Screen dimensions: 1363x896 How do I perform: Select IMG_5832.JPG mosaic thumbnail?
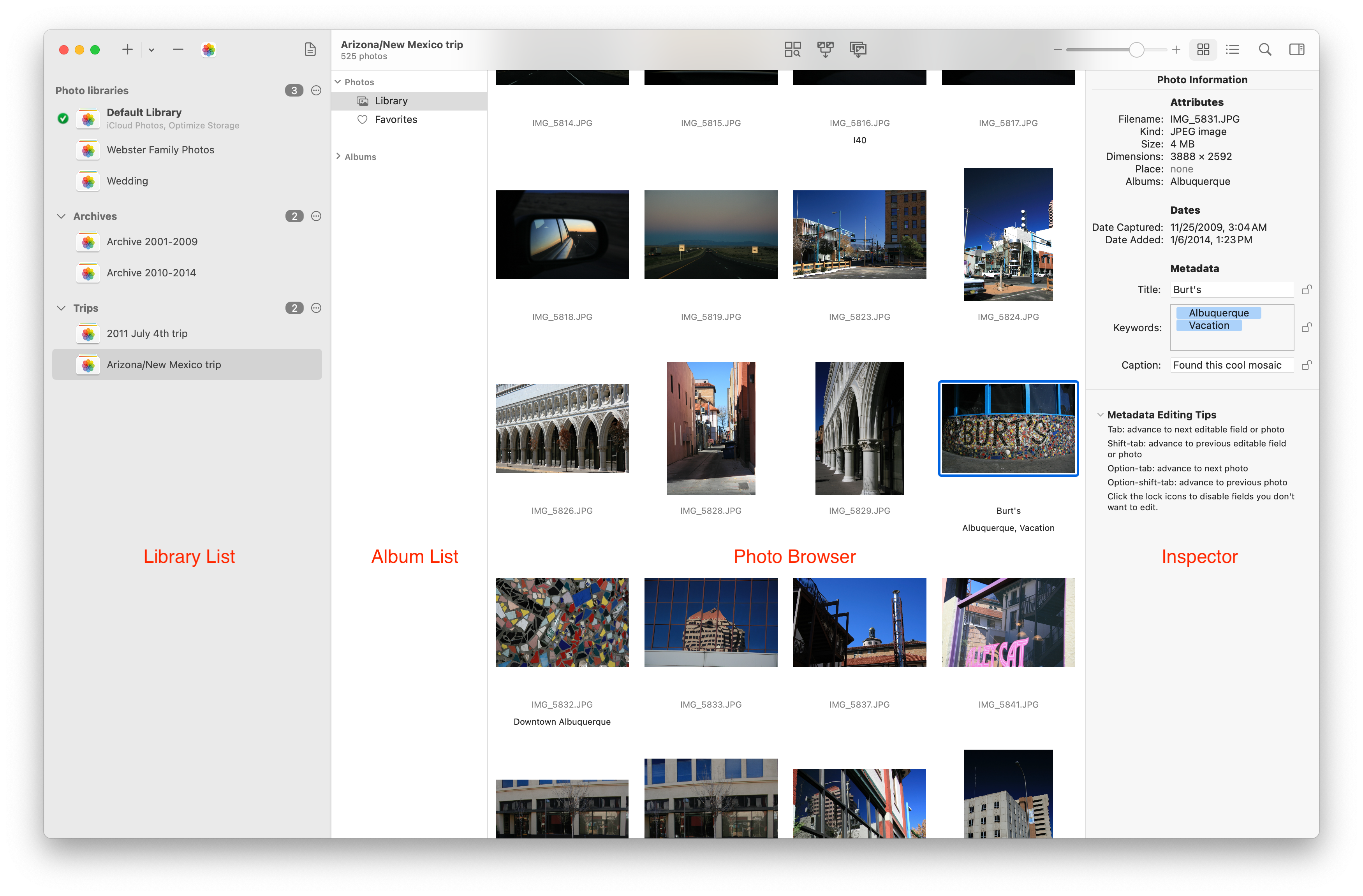click(562, 622)
